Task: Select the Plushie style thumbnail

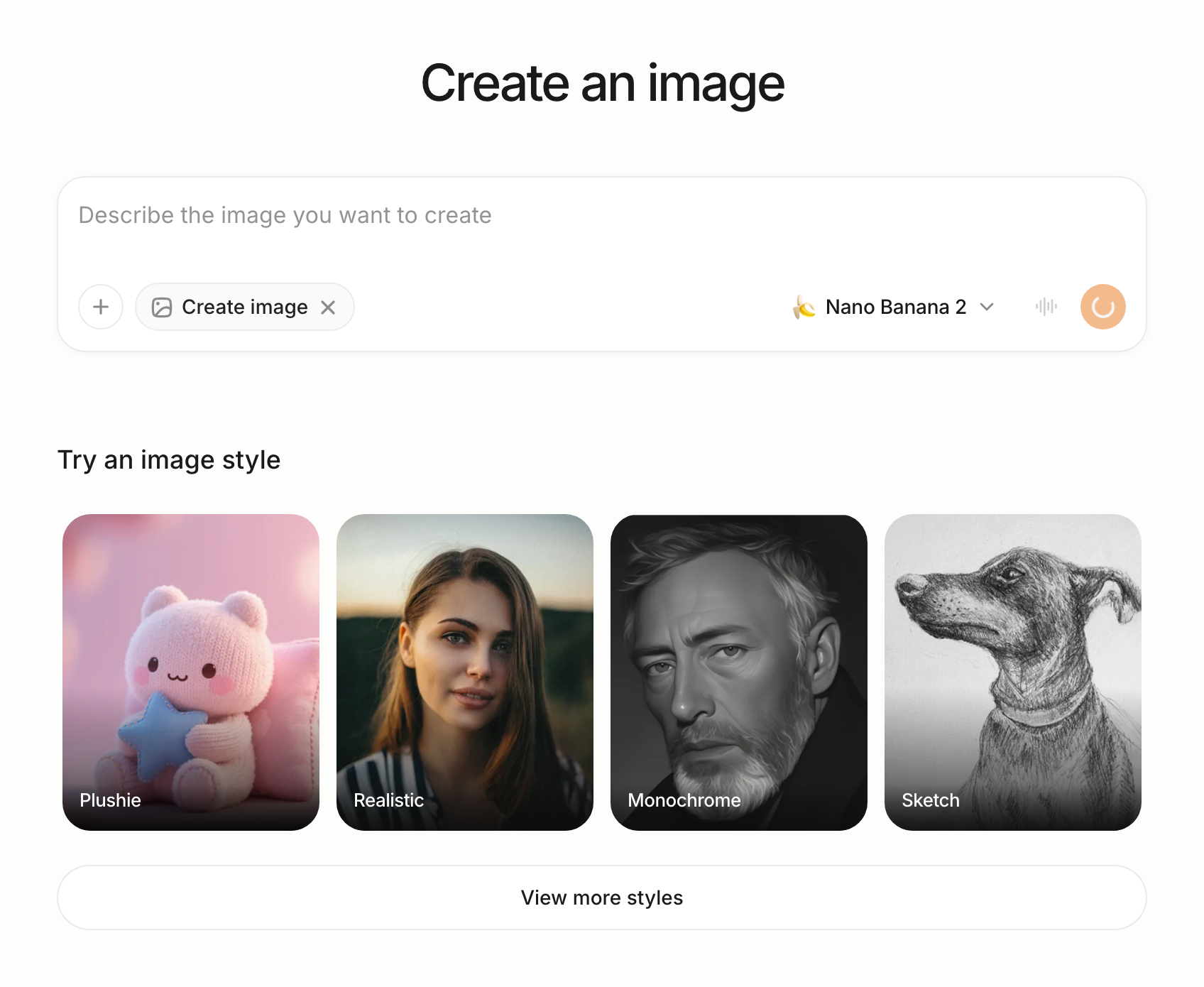Action: tap(191, 672)
